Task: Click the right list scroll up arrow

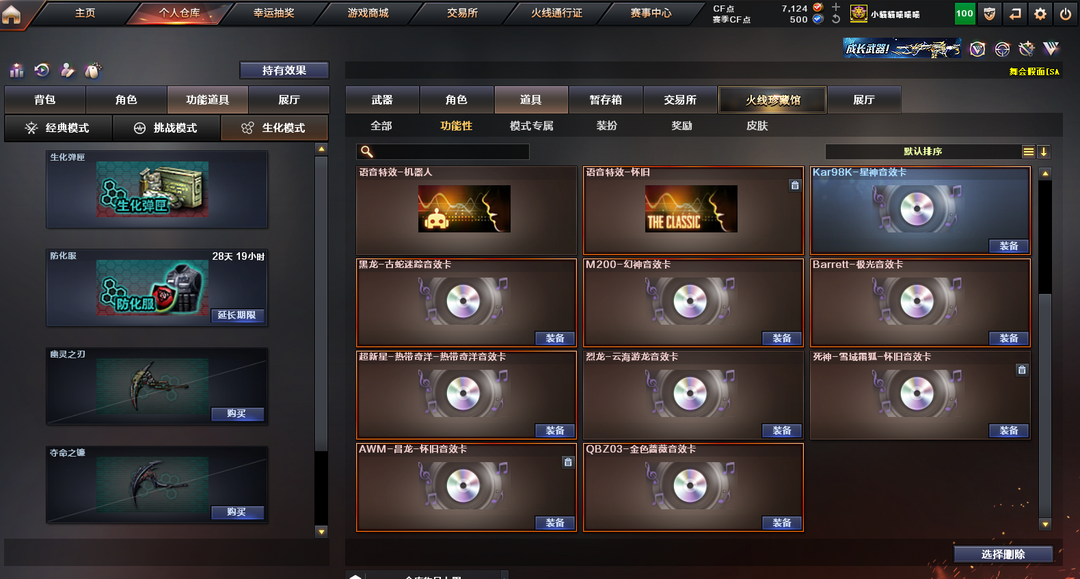Action: [1045, 173]
